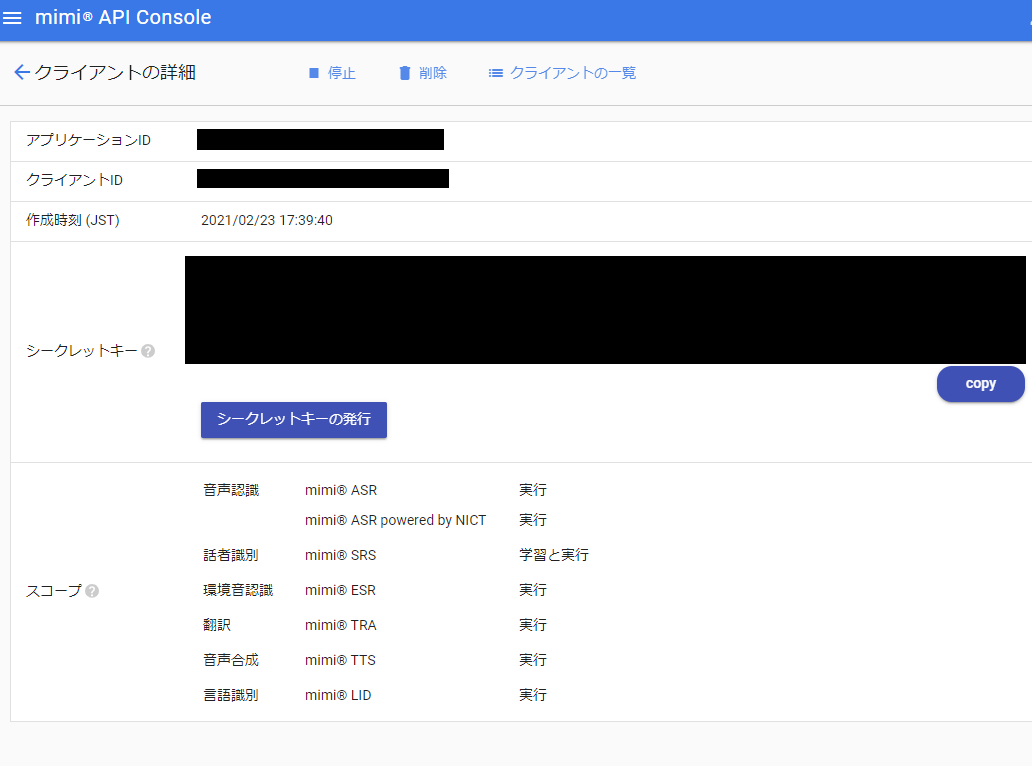This screenshot has height=766, width=1032.
Task: Click the trash icon next to 削除
Action: (404, 72)
